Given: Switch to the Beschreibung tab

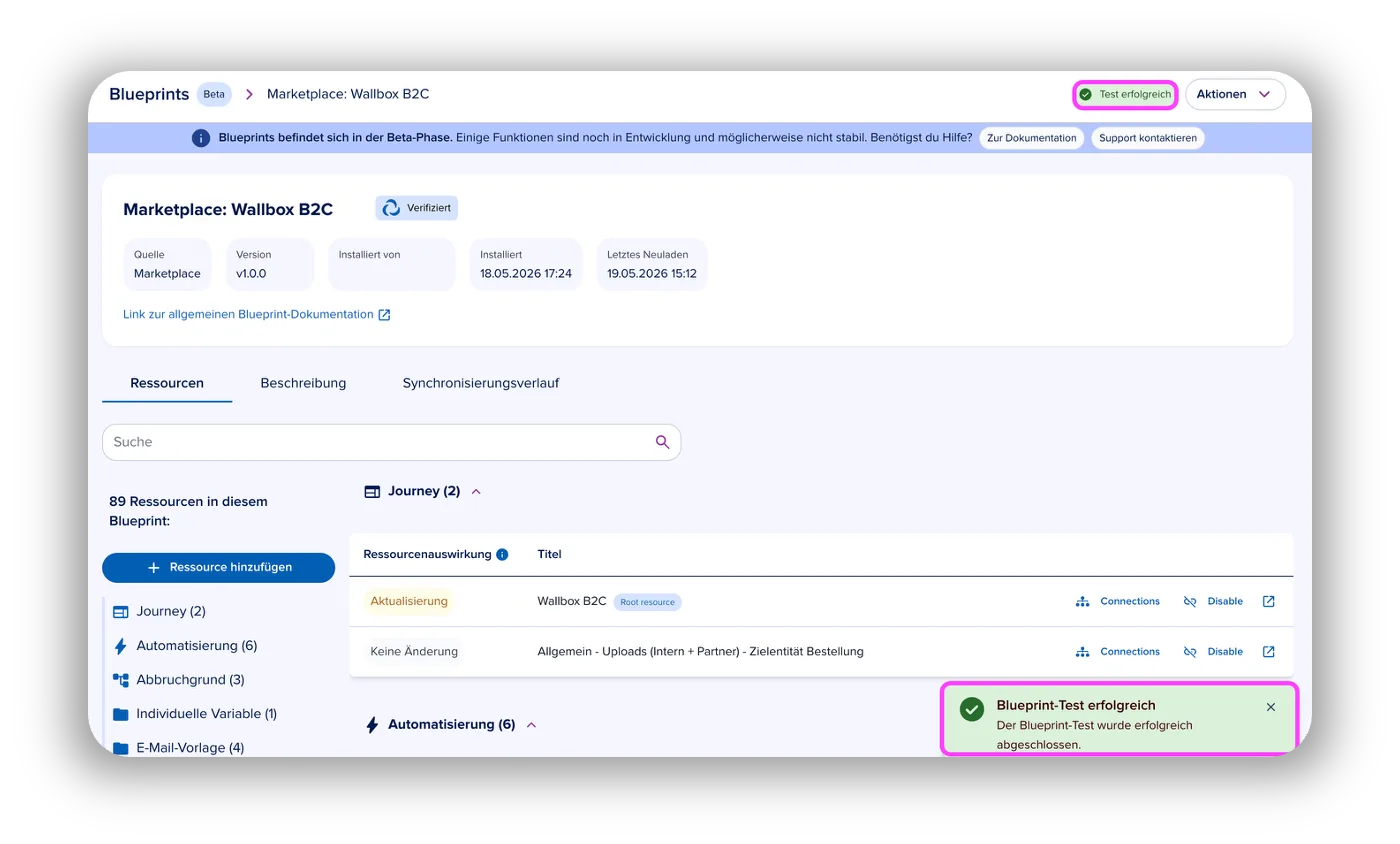Looking at the screenshot, I should click(303, 383).
